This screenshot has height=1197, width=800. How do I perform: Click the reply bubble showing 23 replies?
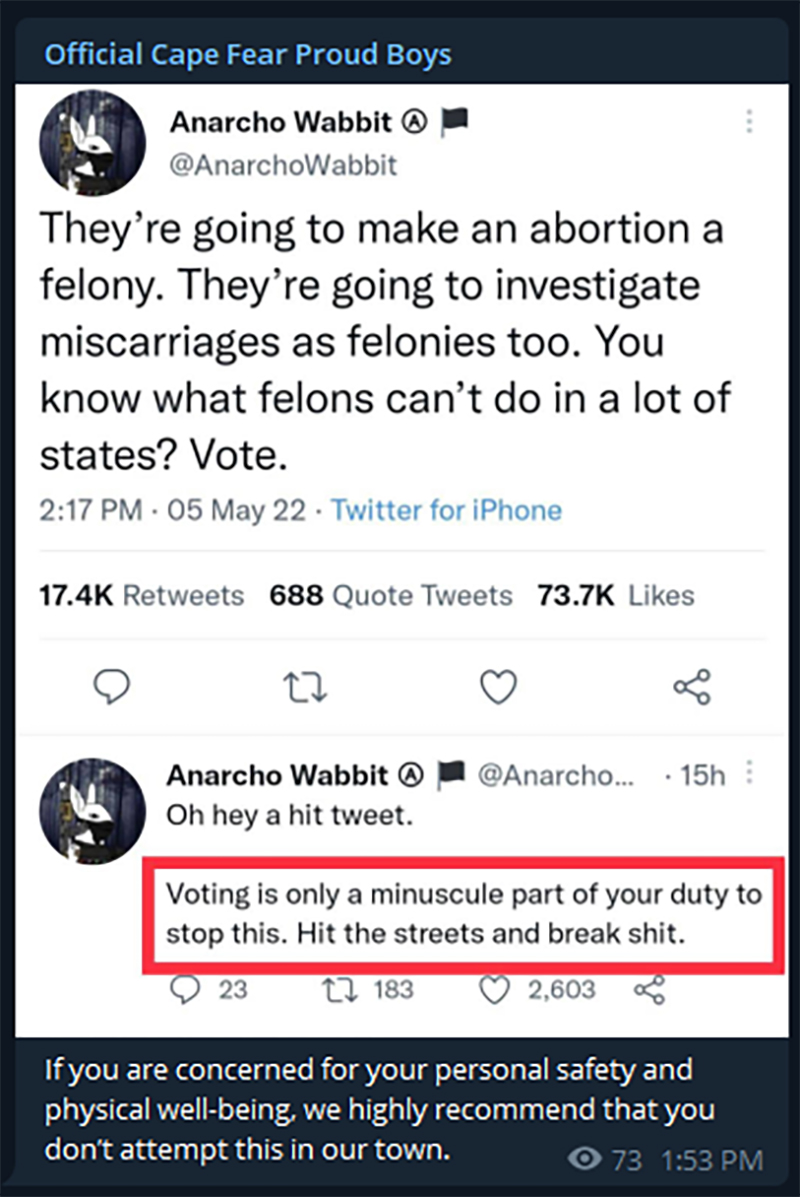coord(185,989)
